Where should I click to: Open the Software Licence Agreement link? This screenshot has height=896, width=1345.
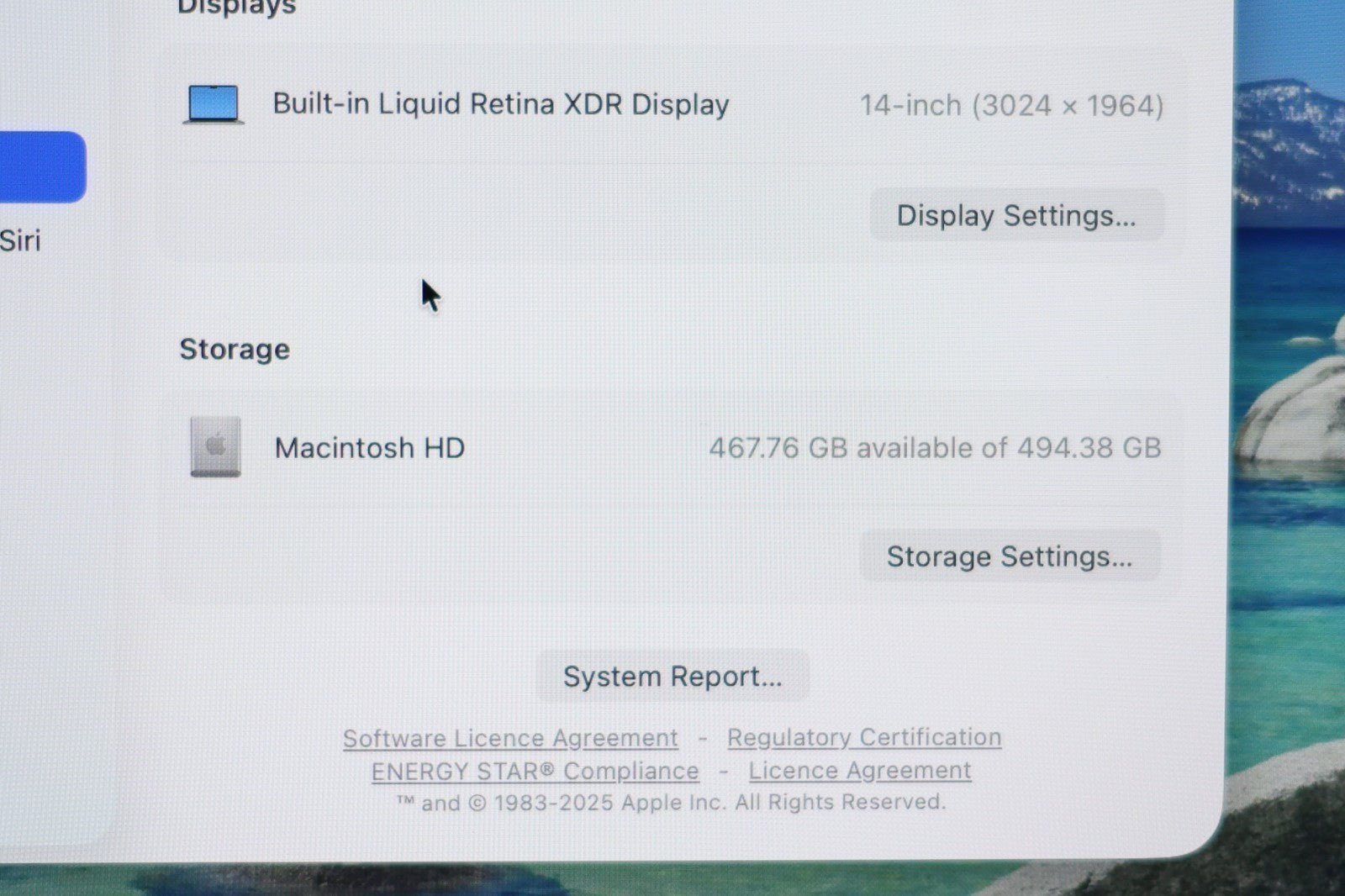pyautogui.click(x=510, y=738)
